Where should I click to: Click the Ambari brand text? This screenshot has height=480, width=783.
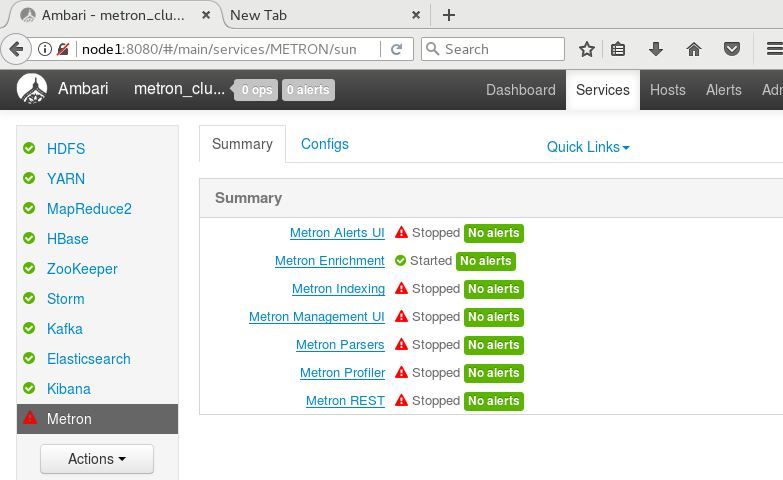pos(83,88)
